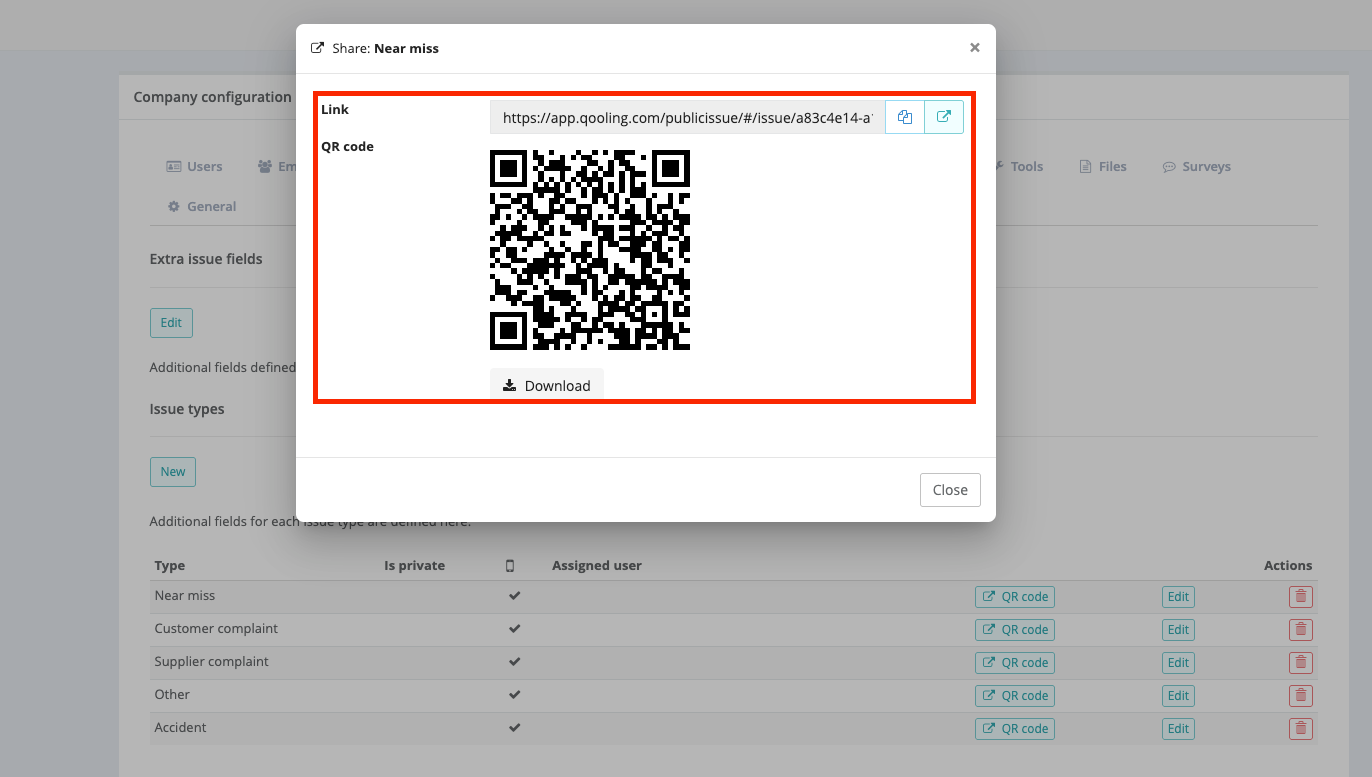This screenshot has height=777, width=1372.
Task: Delete the Accident issue type
Action: point(1300,729)
